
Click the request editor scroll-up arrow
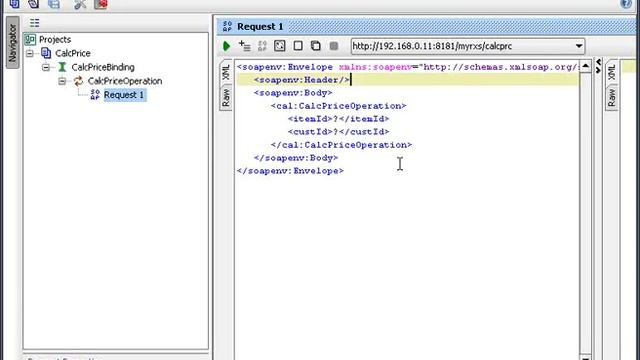585,66
